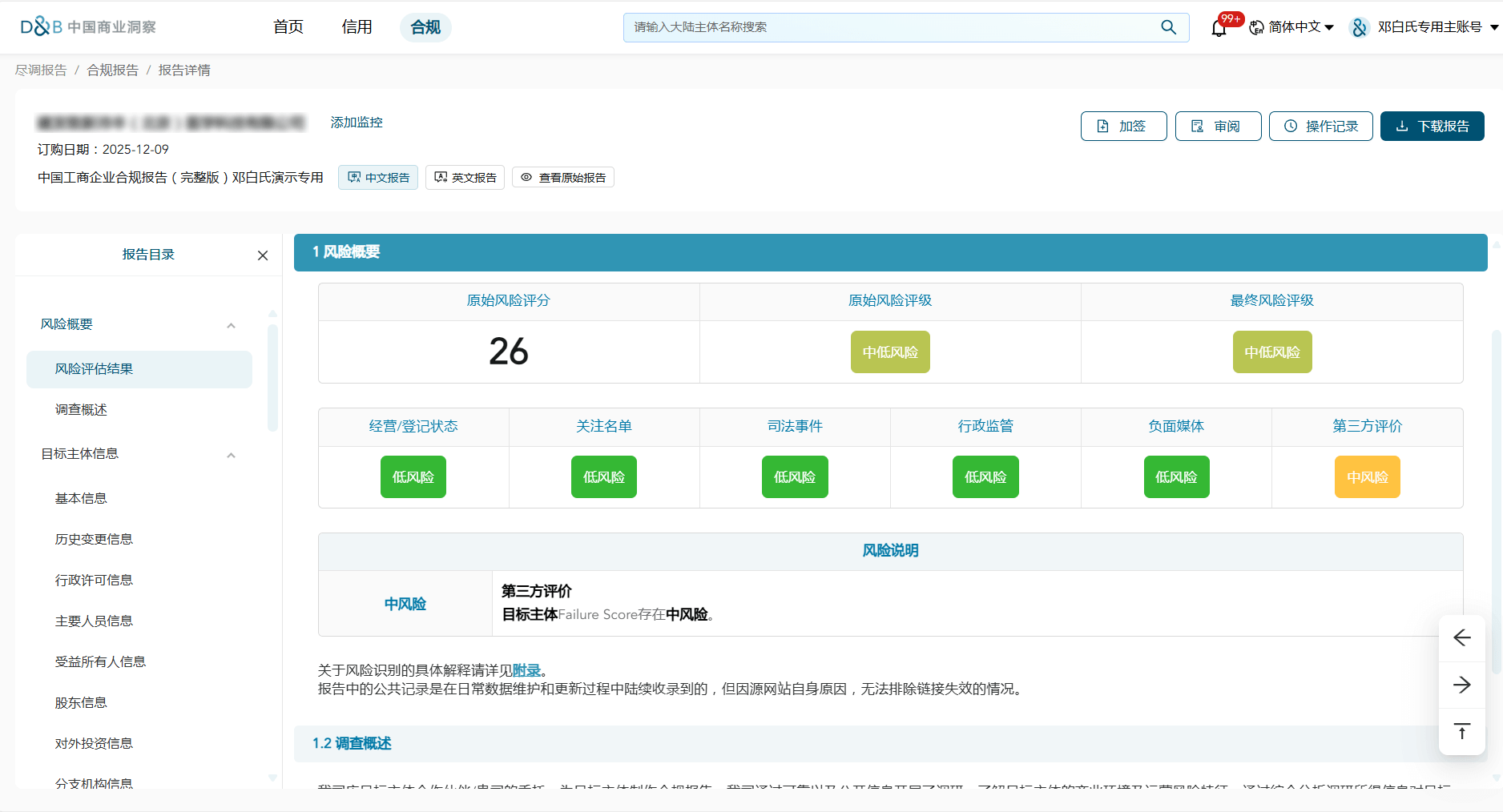Collapse the 风险概要 directory section
The width and height of the screenshot is (1503, 812).
(231, 325)
